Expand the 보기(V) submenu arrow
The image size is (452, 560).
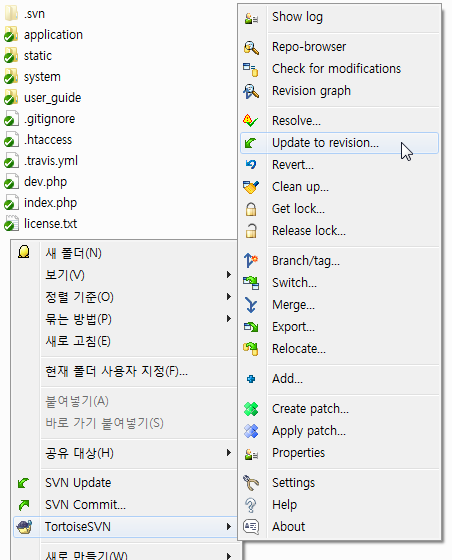[x=229, y=274]
